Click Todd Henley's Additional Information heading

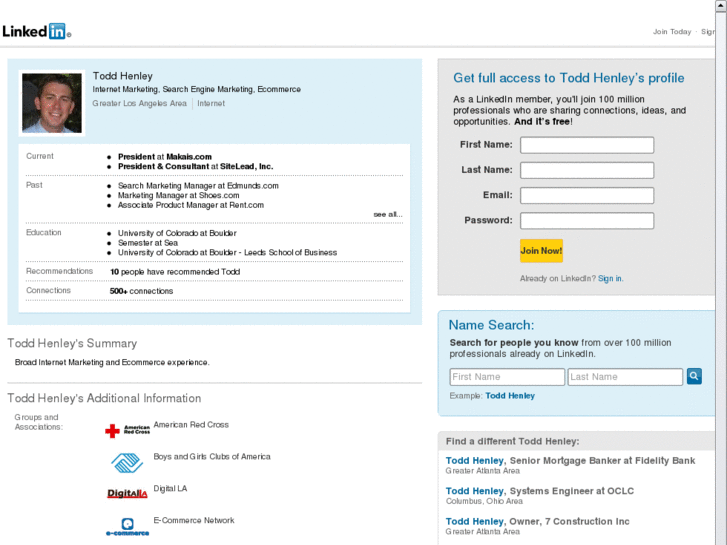(x=104, y=398)
